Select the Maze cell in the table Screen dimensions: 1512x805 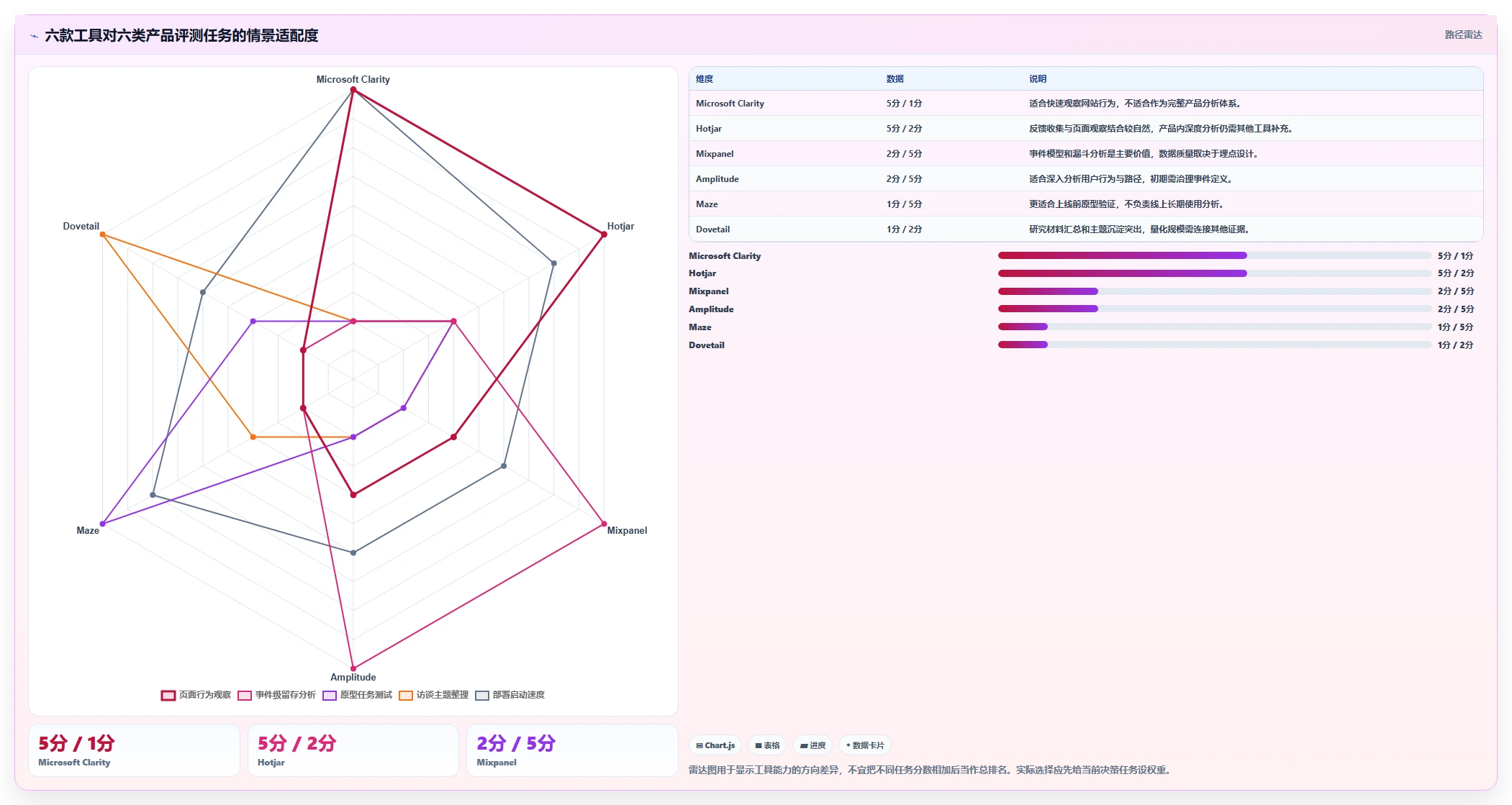click(707, 204)
